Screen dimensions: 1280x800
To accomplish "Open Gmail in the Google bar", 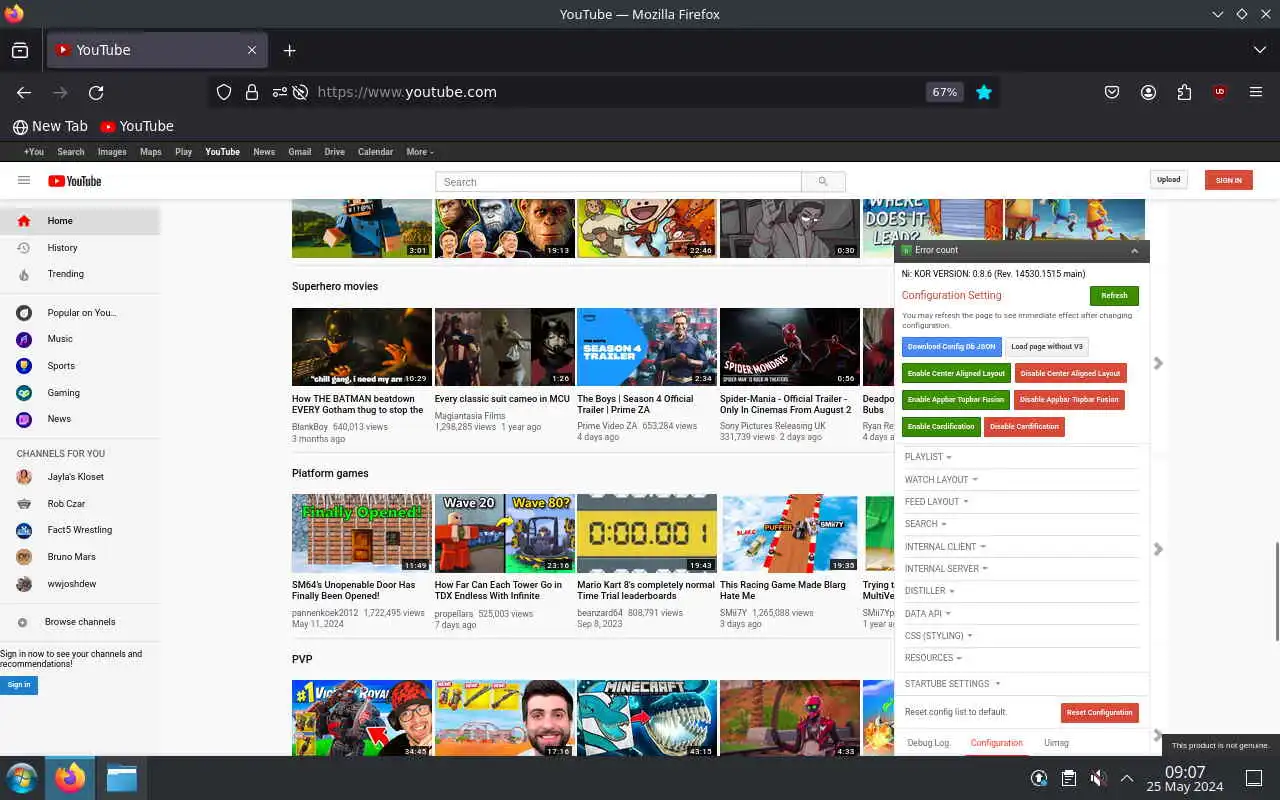I will point(300,152).
